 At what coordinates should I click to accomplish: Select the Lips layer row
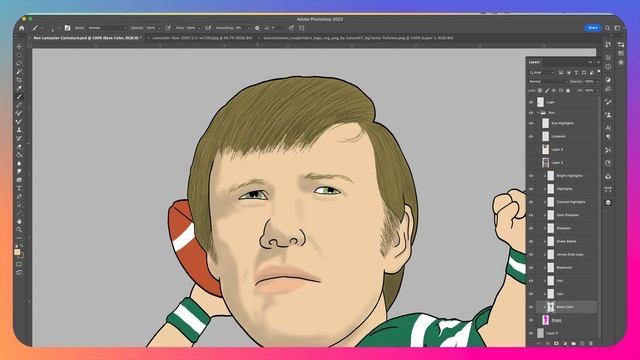(566, 294)
